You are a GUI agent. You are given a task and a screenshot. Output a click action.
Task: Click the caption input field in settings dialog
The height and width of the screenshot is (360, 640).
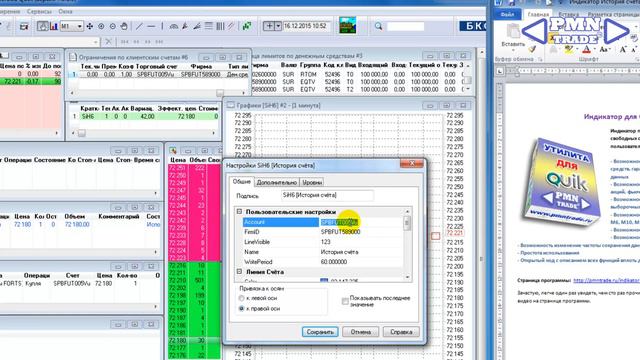point(327,196)
